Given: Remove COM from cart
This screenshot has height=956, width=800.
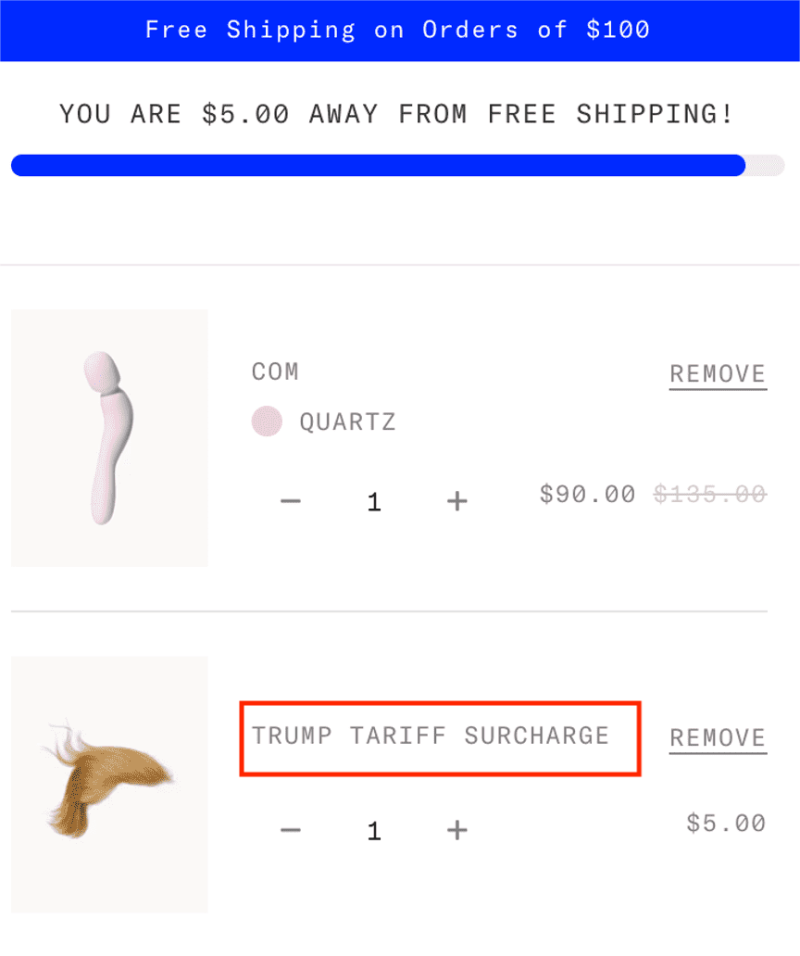Looking at the screenshot, I should pos(717,374).
